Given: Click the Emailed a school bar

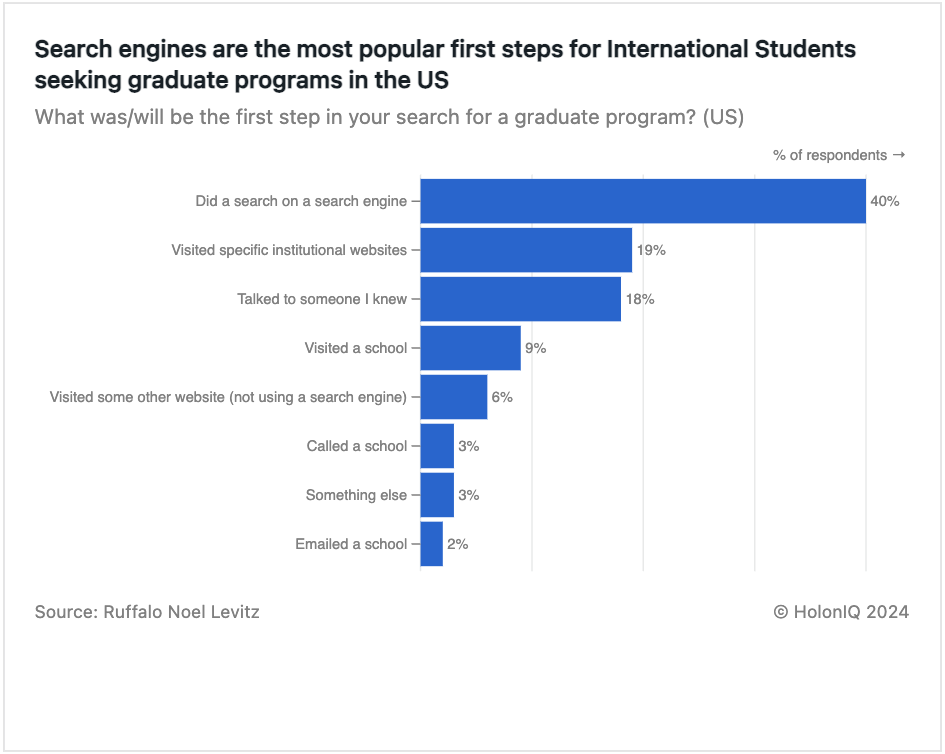Looking at the screenshot, I should click(432, 544).
